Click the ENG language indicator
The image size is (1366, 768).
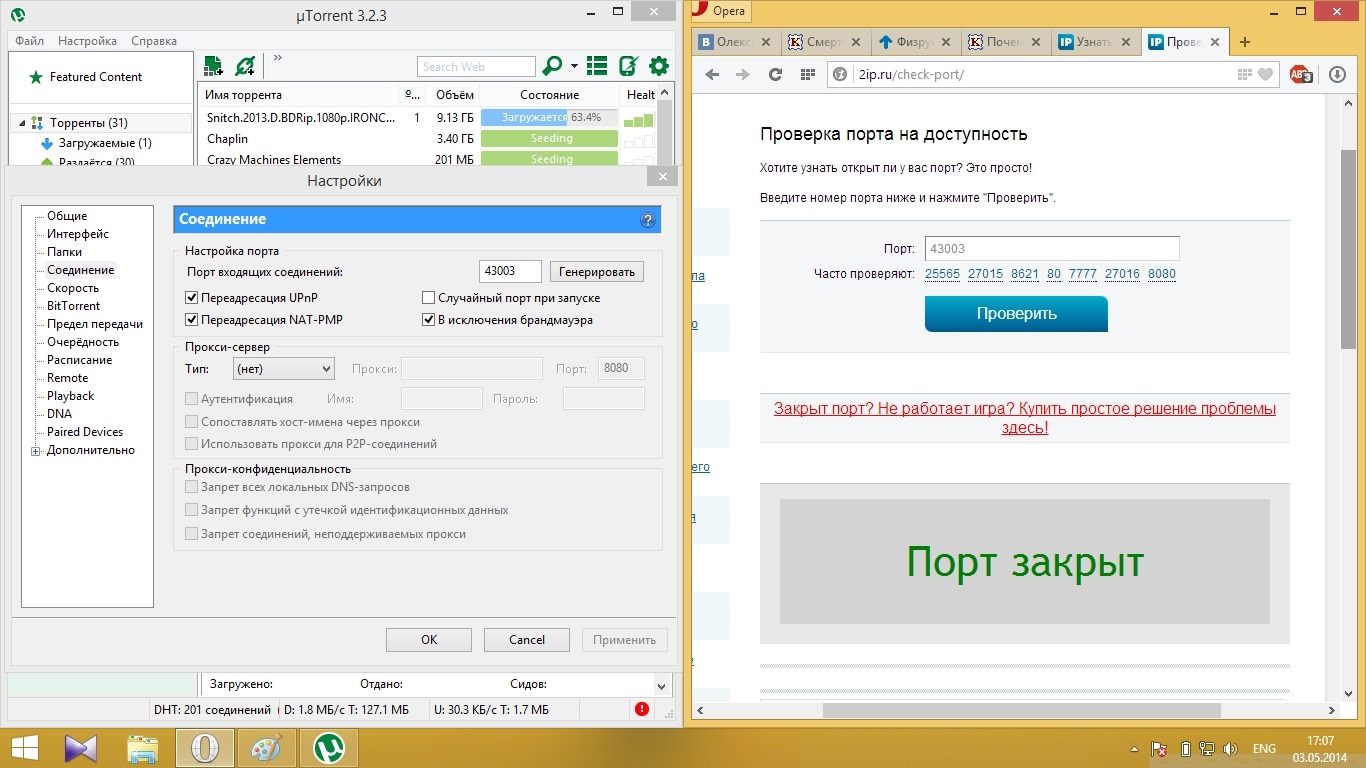click(x=1264, y=748)
